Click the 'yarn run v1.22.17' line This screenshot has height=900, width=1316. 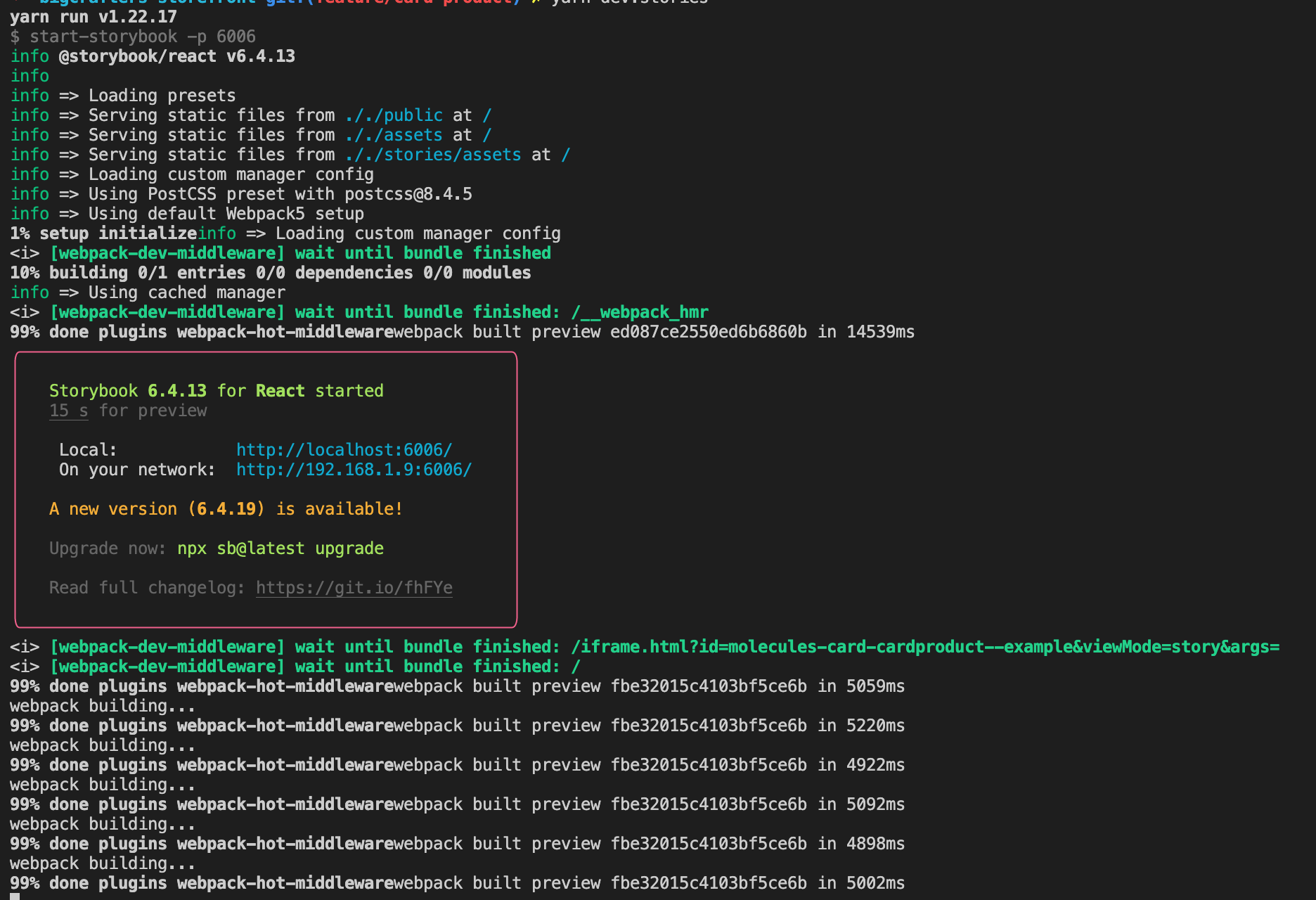(x=93, y=17)
